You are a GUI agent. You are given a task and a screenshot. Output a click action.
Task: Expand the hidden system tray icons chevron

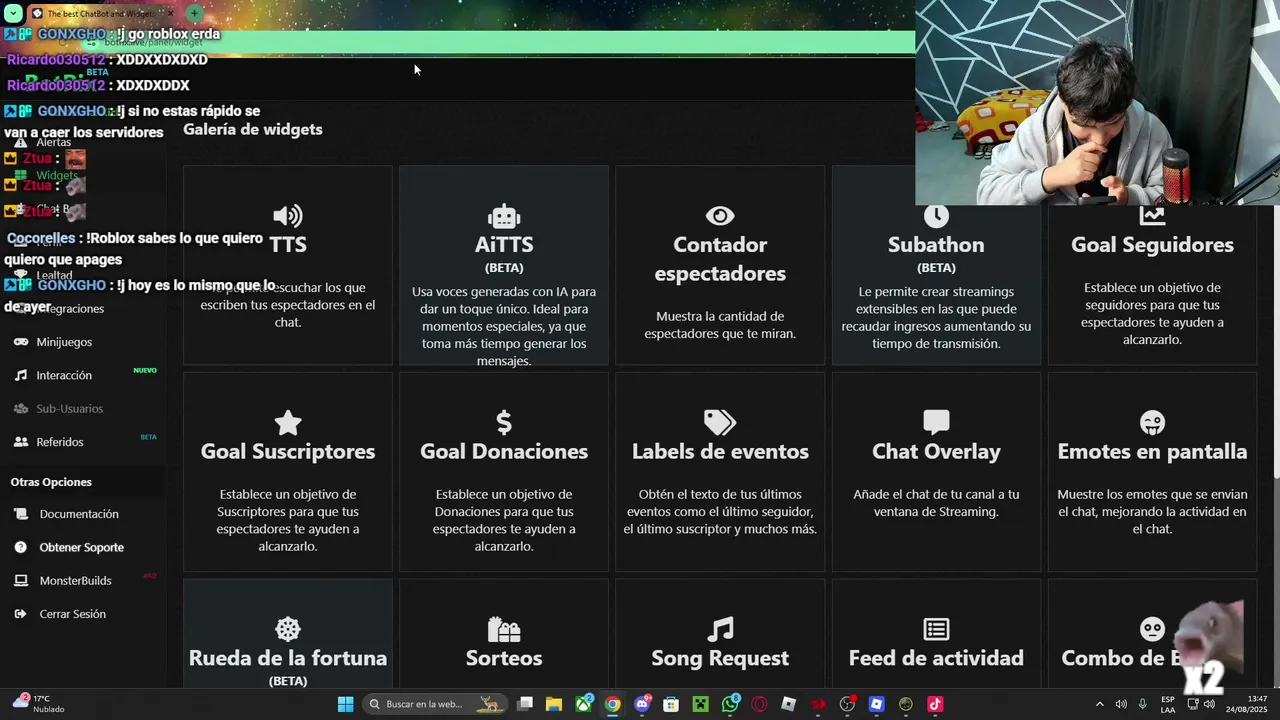[x=1100, y=704]
